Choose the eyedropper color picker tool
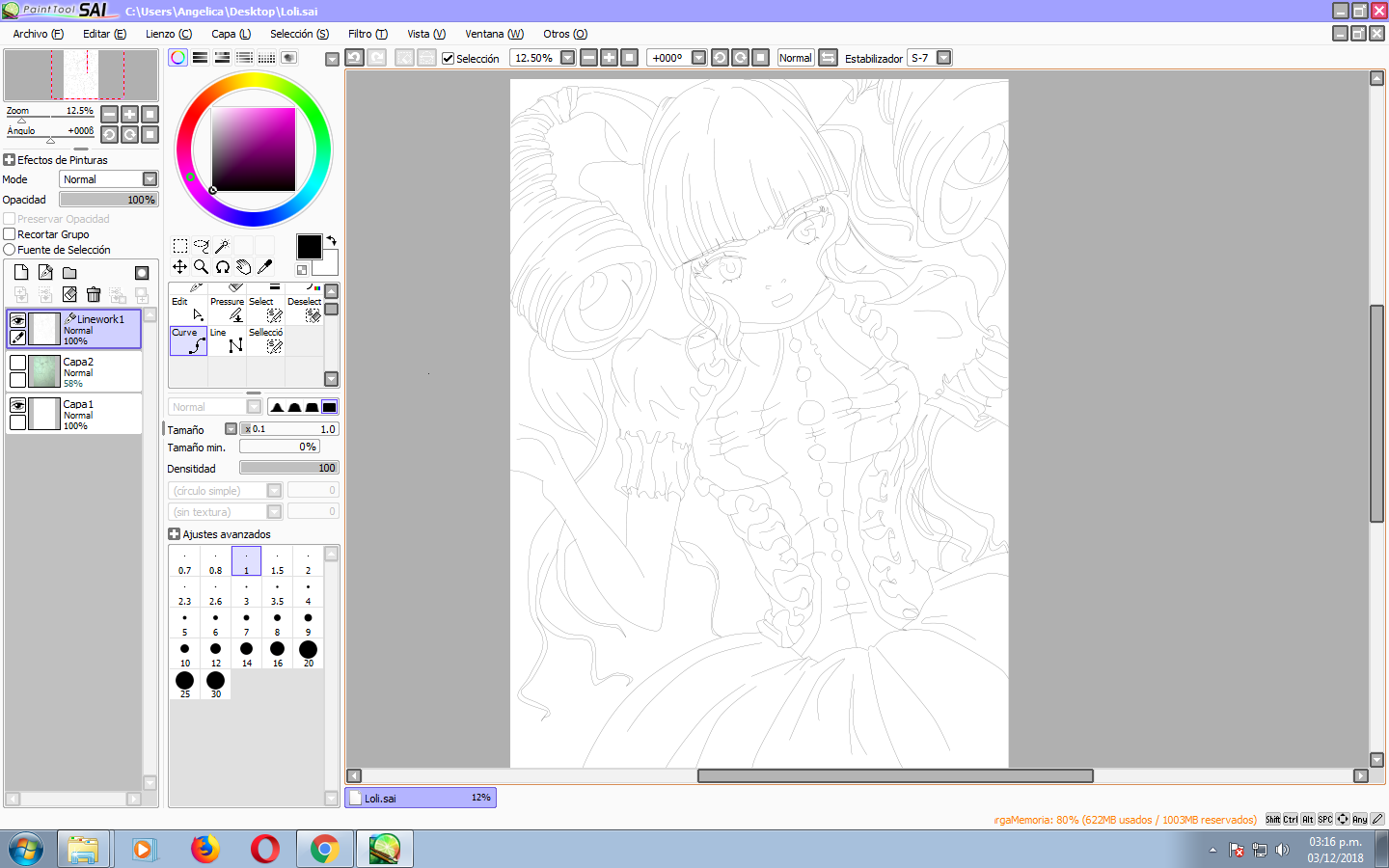Screen dimensions: 1389x868 pos(264,267)
